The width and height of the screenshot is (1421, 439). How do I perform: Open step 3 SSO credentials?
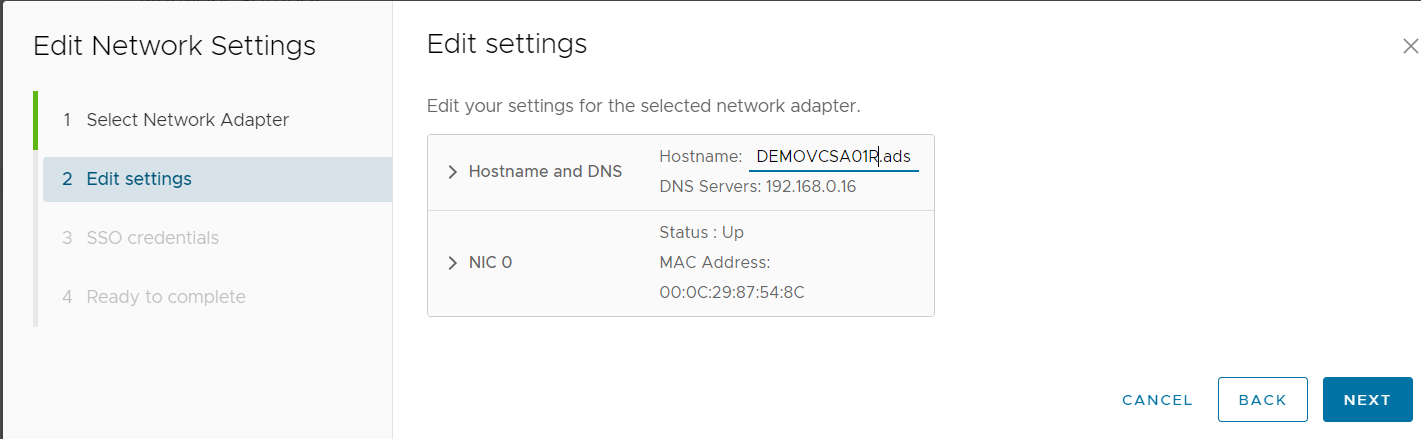(152, 238)
